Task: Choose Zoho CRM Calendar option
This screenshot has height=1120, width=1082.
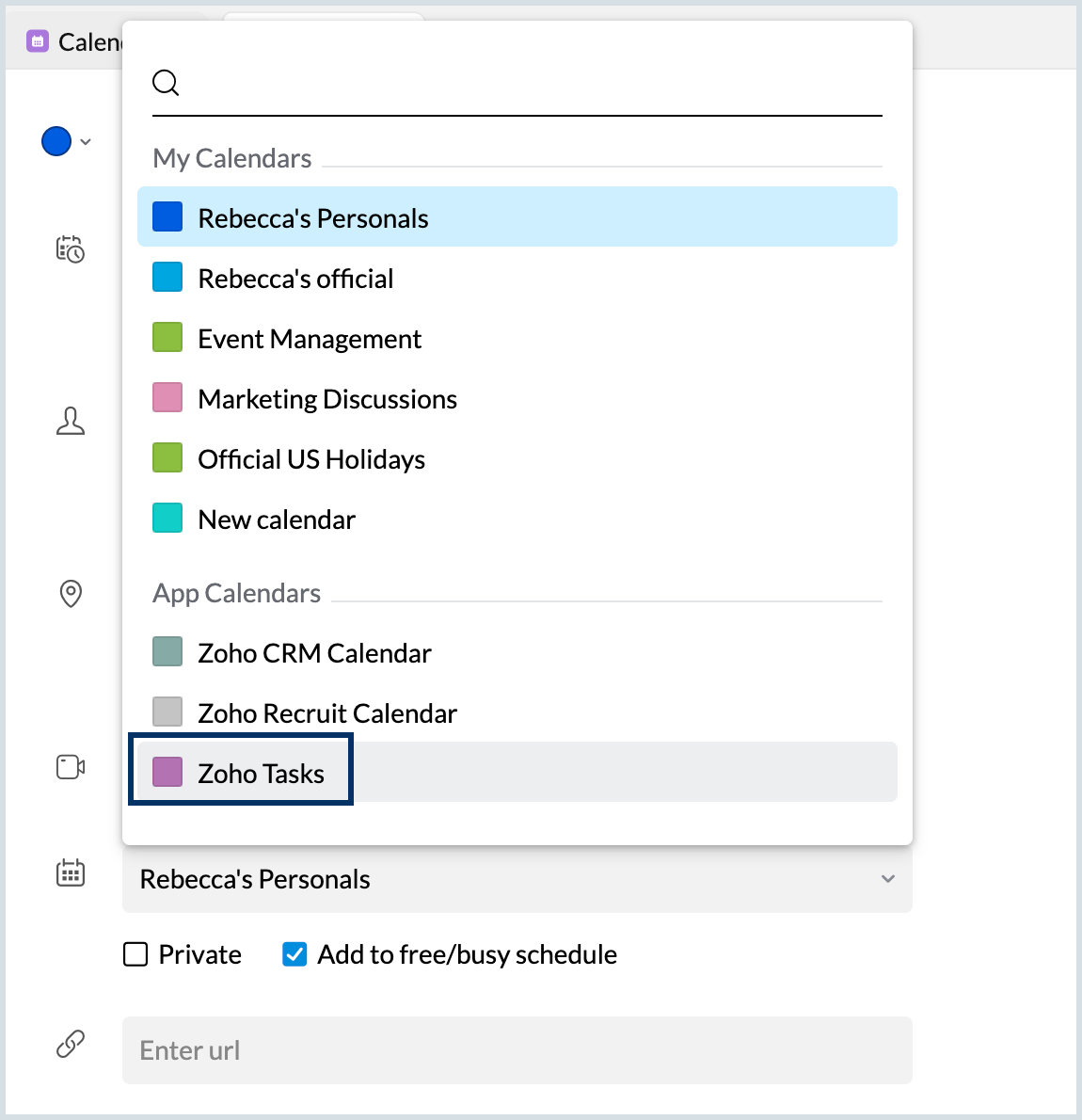Action: (x=314, y=653)
